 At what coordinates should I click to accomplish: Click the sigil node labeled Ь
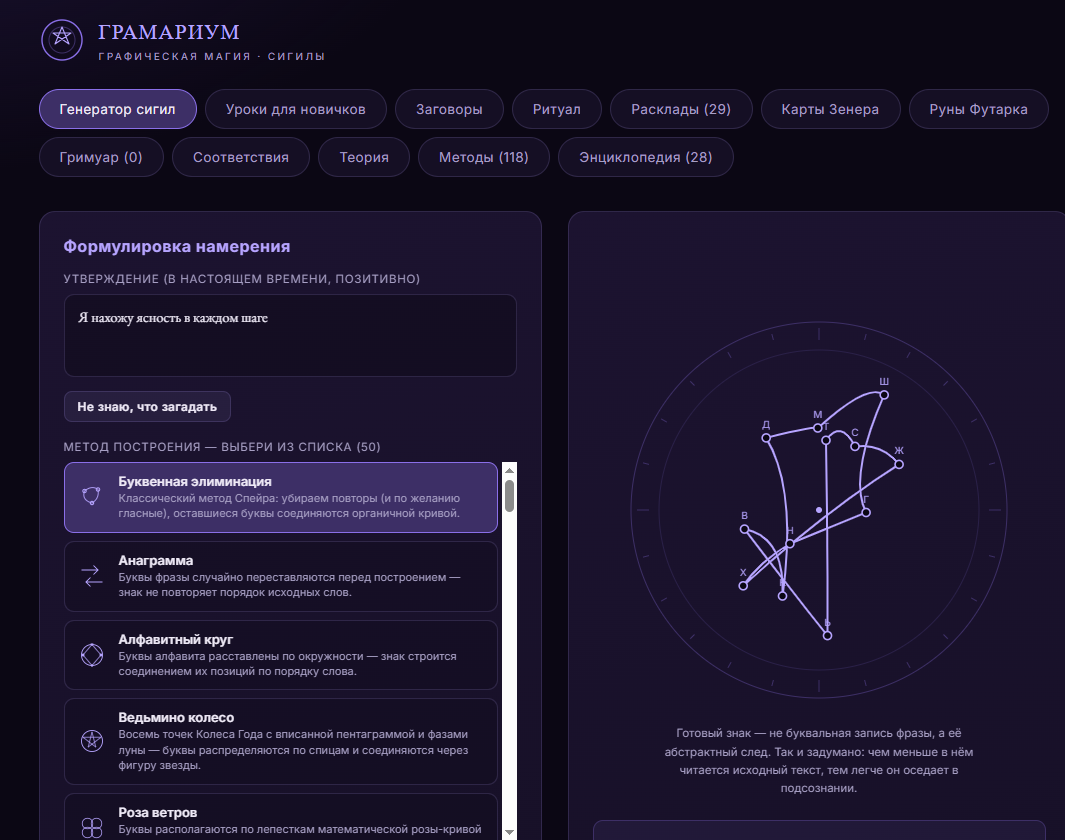(x=827, y=636)
